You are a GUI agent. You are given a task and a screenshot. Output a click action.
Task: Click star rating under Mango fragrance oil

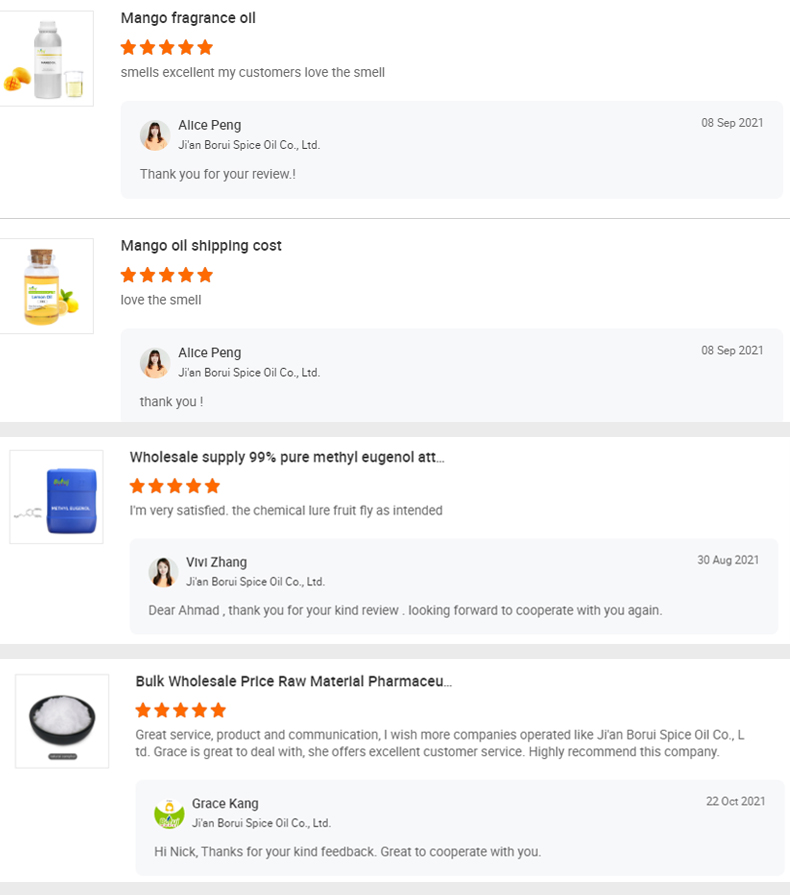(x=167, y=47)
